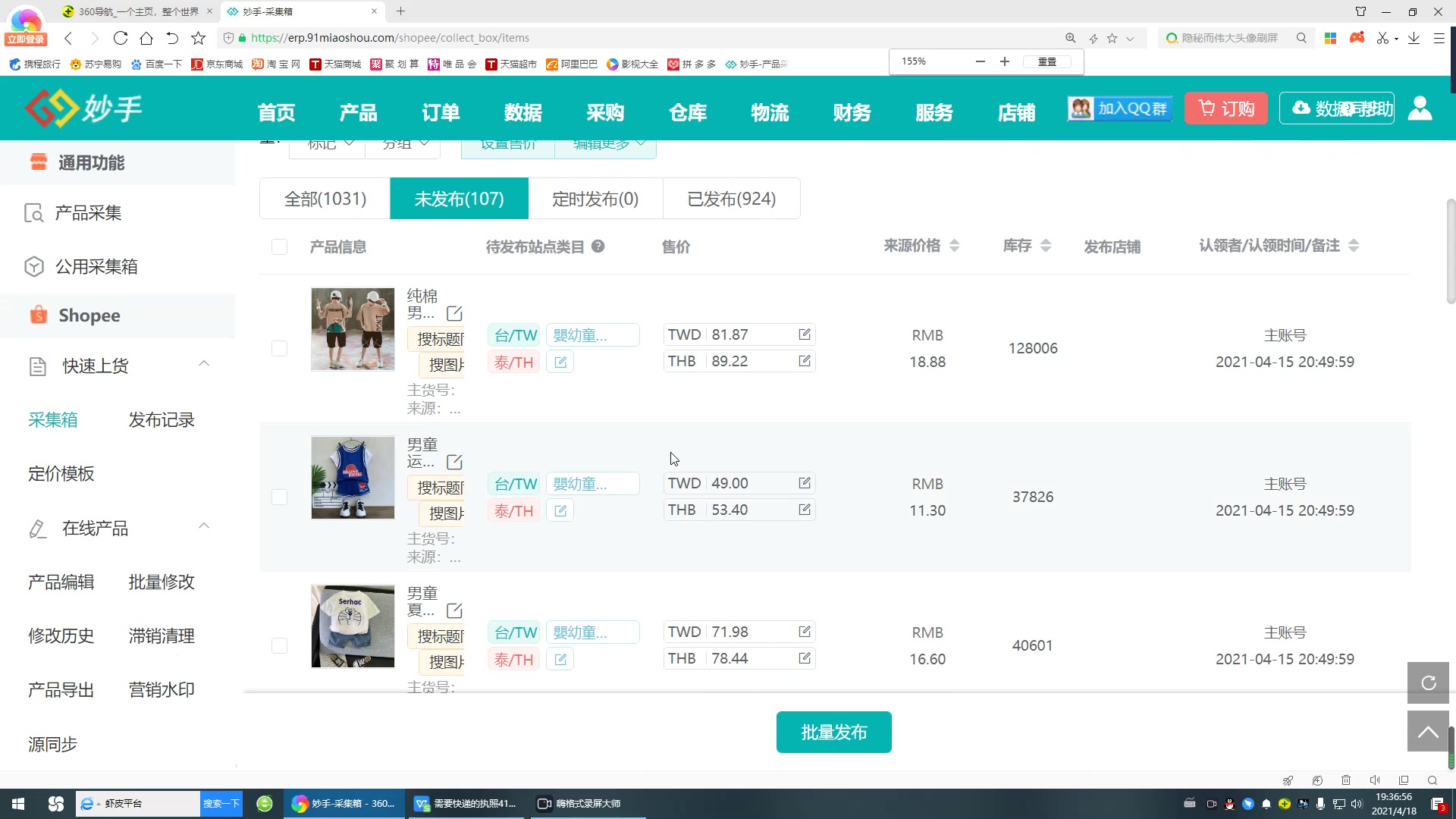Image resolution: width=1456 pixels, height=819 pixels.
Task: Edit the TWD 71.98 price
Action: (805, 632)
